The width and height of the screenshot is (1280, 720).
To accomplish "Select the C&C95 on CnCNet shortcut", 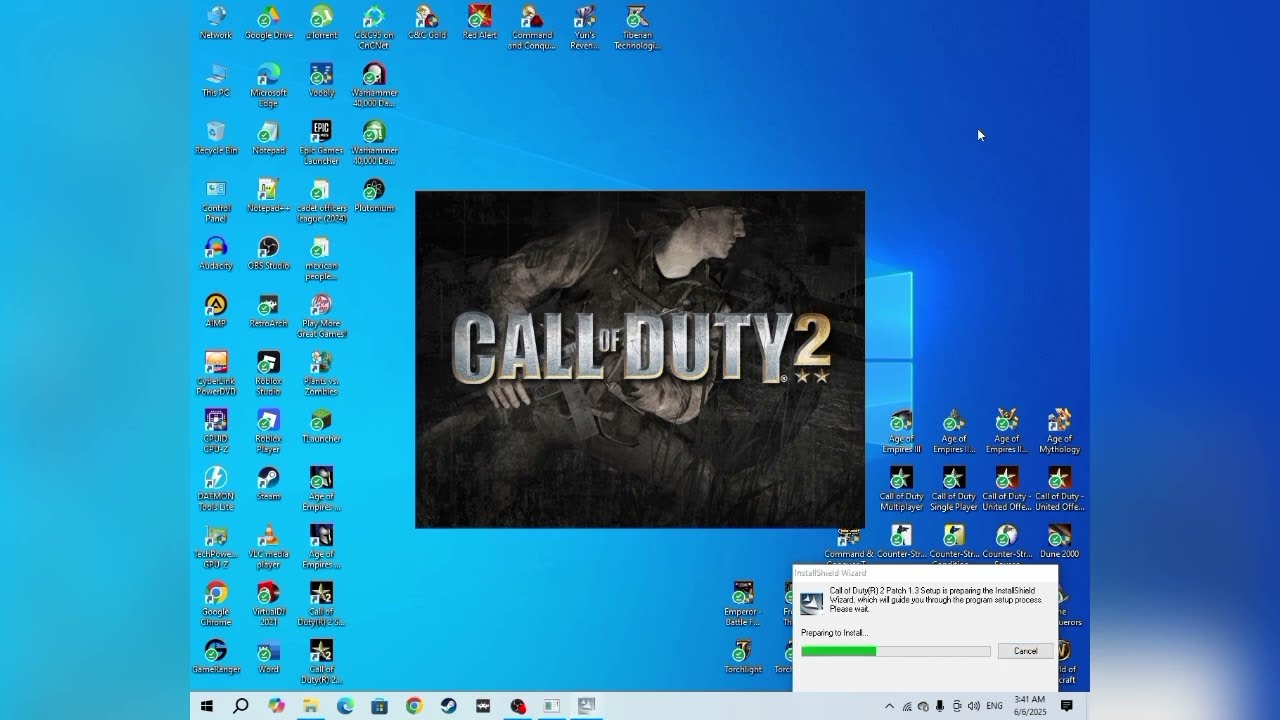I will (374, 28).
